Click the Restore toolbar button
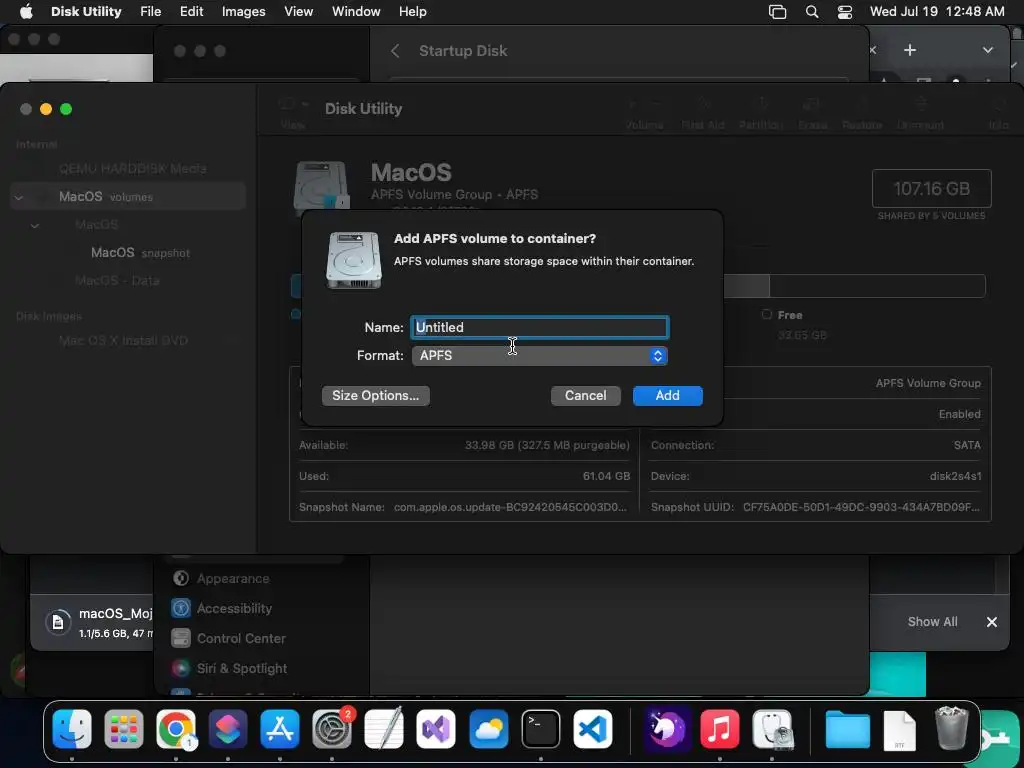This screenshot has width=1024, height=768. [862, 114]
